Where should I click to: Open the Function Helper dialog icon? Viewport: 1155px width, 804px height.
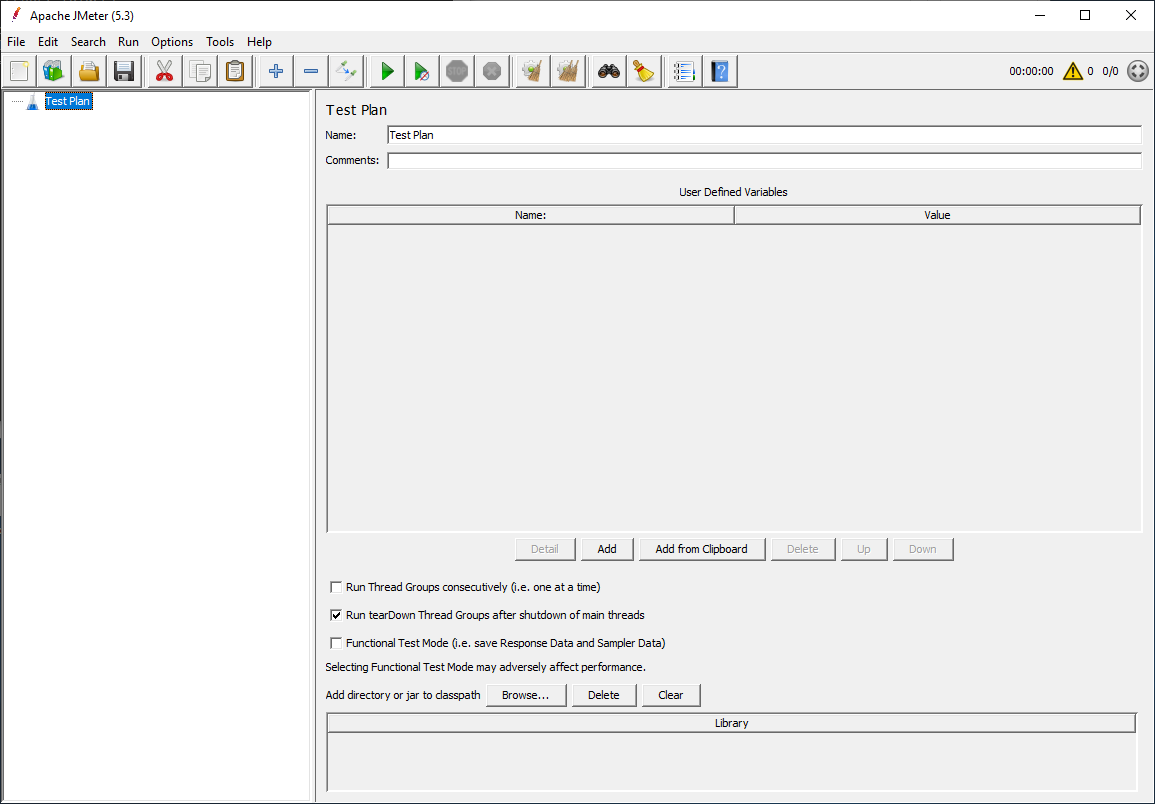pos(684,71)
